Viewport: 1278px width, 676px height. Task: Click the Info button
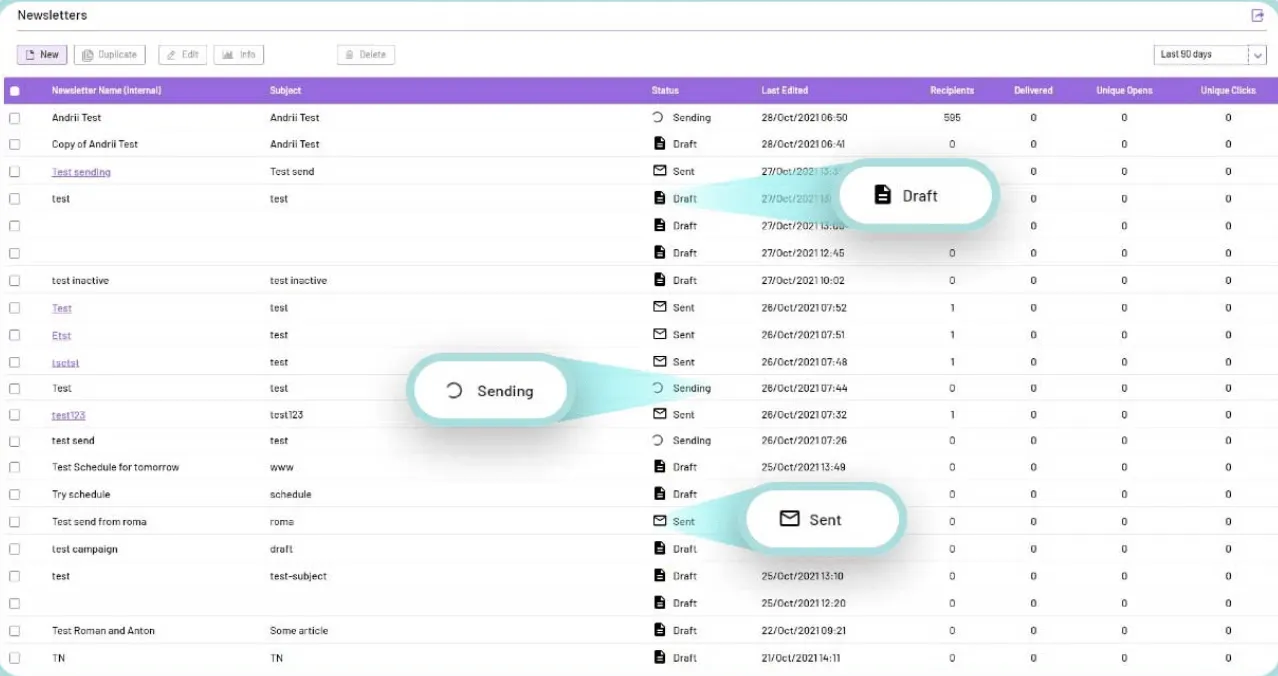pyautogui.click(x=239, y=54)
